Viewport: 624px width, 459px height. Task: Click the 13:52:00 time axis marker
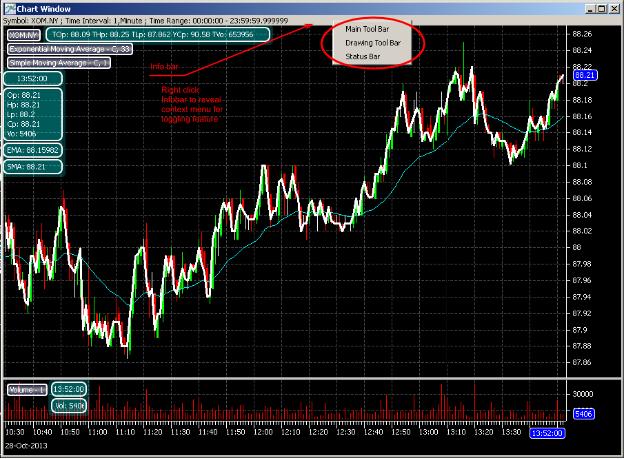(x=546, y=433)
